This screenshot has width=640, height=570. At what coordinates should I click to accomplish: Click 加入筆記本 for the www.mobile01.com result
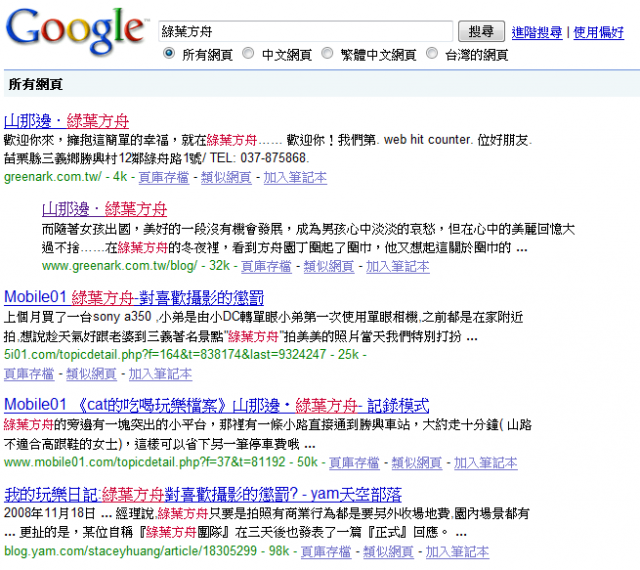[486, 463]
